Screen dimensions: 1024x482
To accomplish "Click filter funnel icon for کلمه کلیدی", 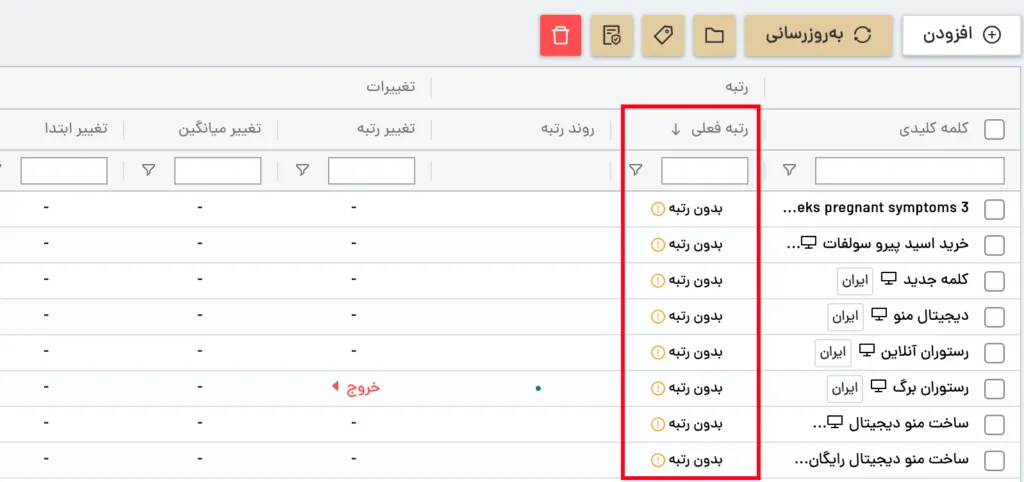I will (x=790, y=170).
